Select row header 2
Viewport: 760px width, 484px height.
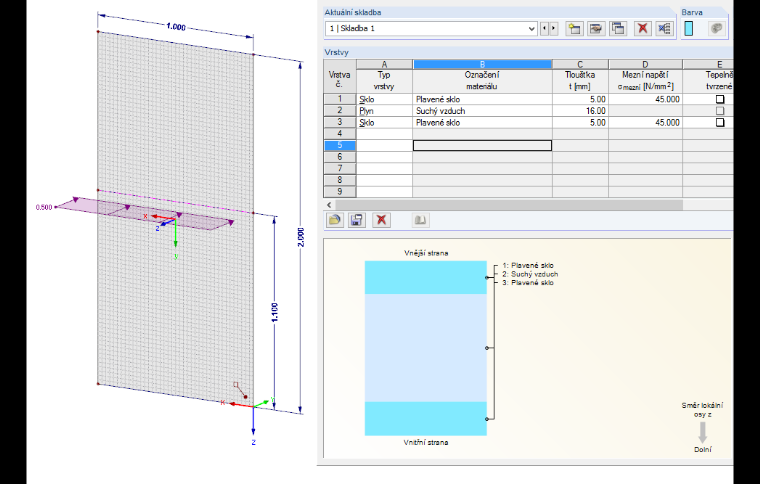click(x=340, y=110)
